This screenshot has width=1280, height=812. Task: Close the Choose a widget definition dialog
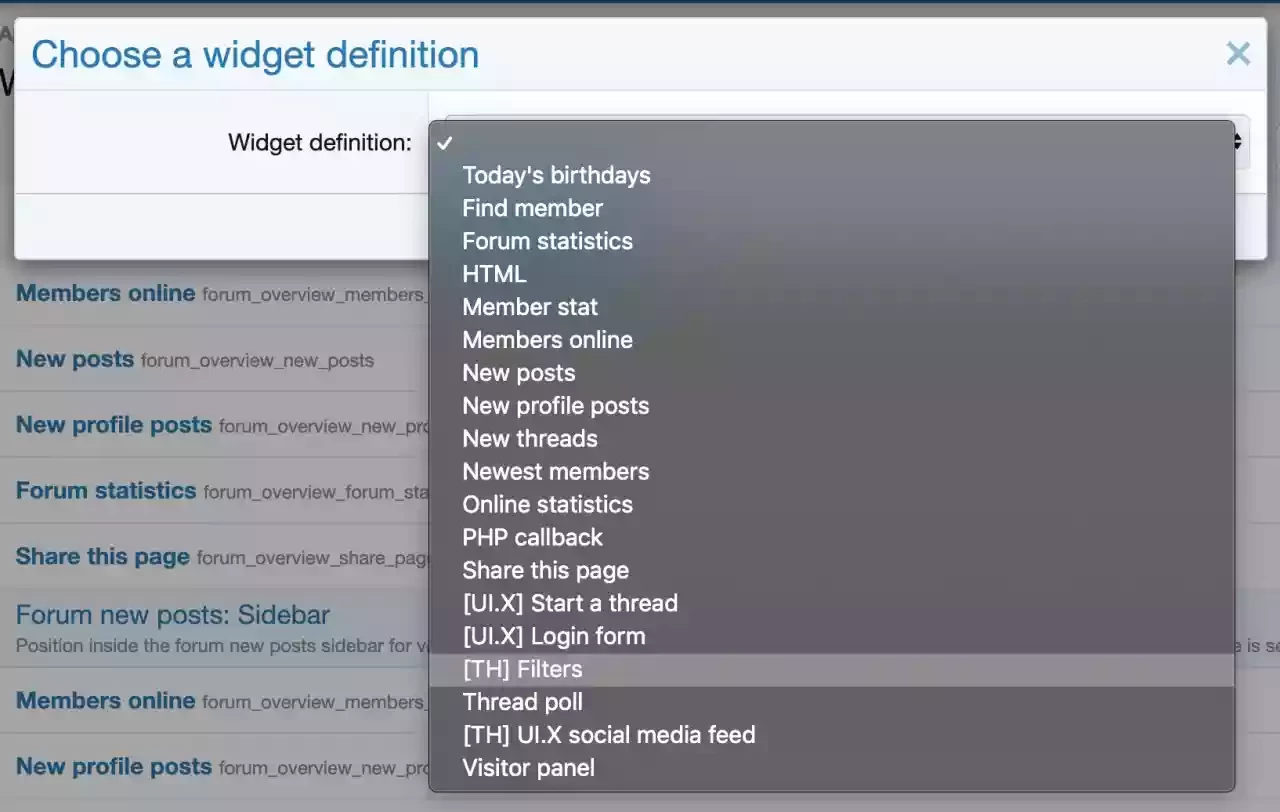(1238, 54)
